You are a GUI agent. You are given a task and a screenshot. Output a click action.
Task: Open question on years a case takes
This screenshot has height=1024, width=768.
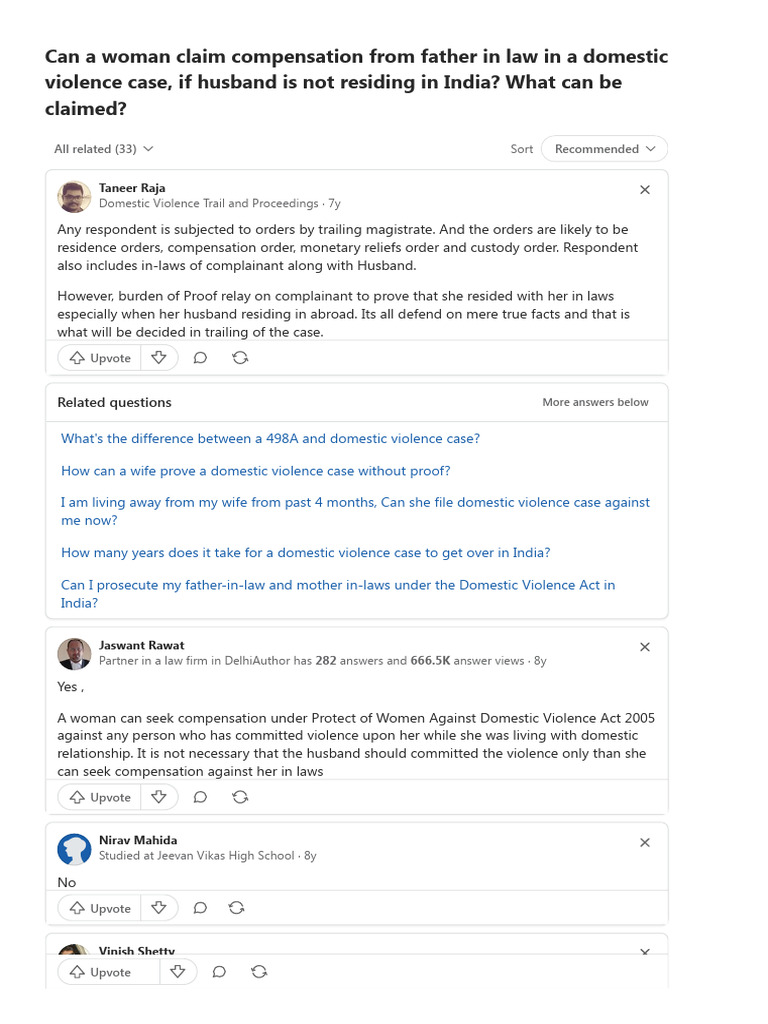coord(306,552)
